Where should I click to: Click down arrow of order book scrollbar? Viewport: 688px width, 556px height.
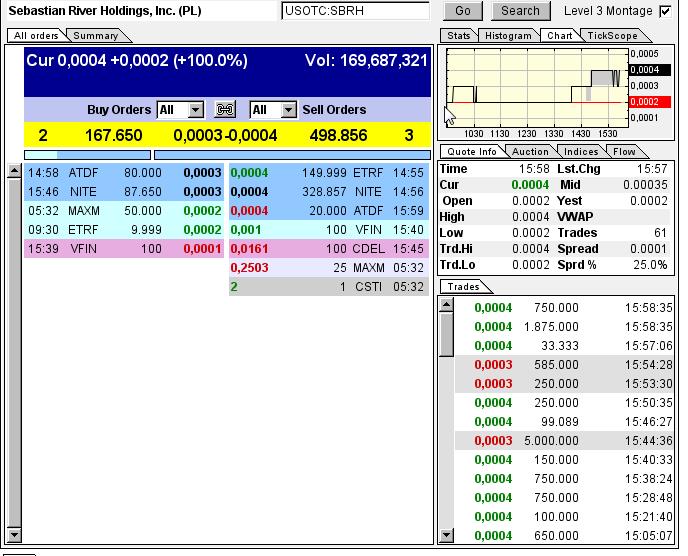(14, 534)
